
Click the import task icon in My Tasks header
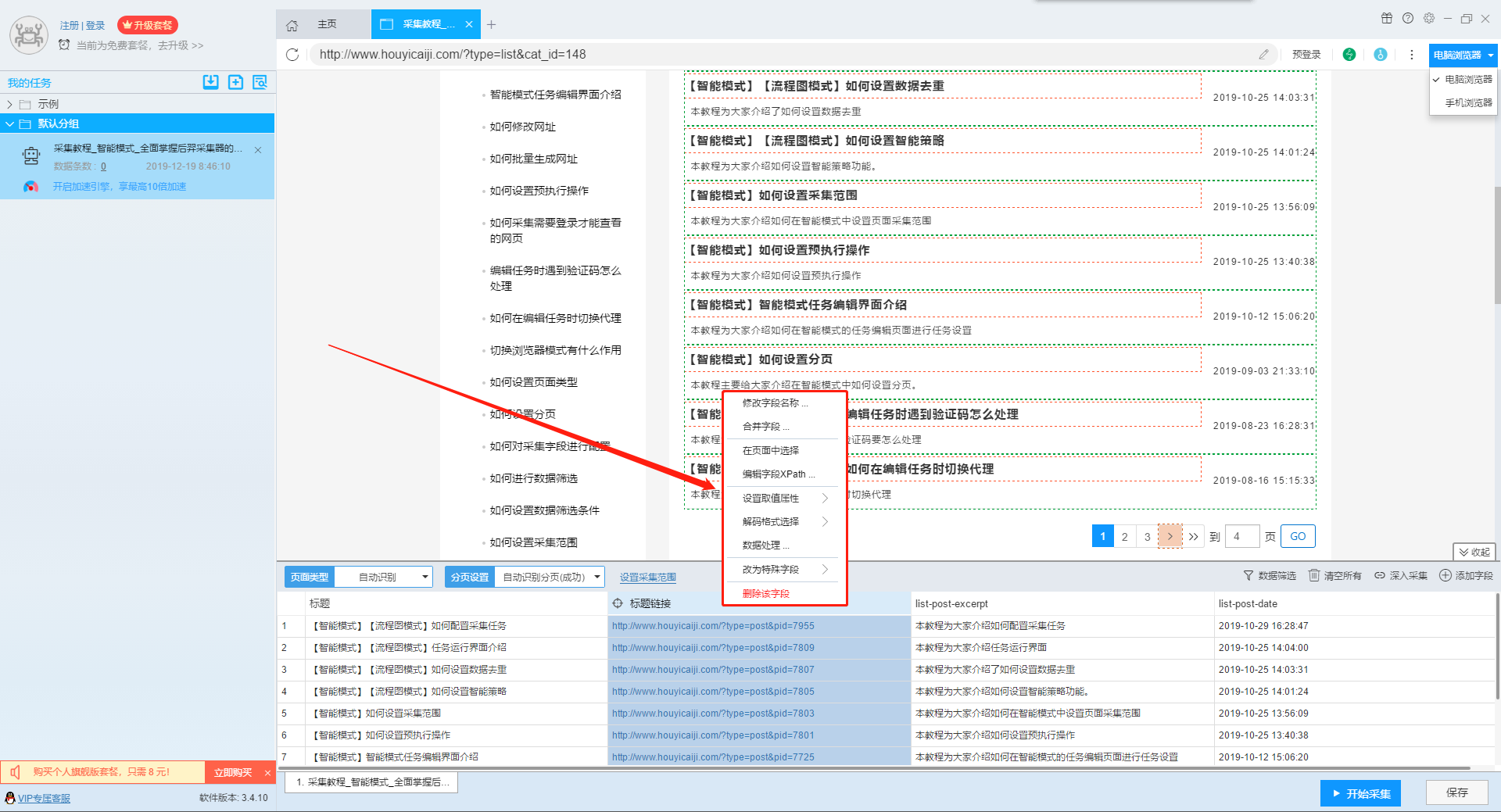coord(211,82)
